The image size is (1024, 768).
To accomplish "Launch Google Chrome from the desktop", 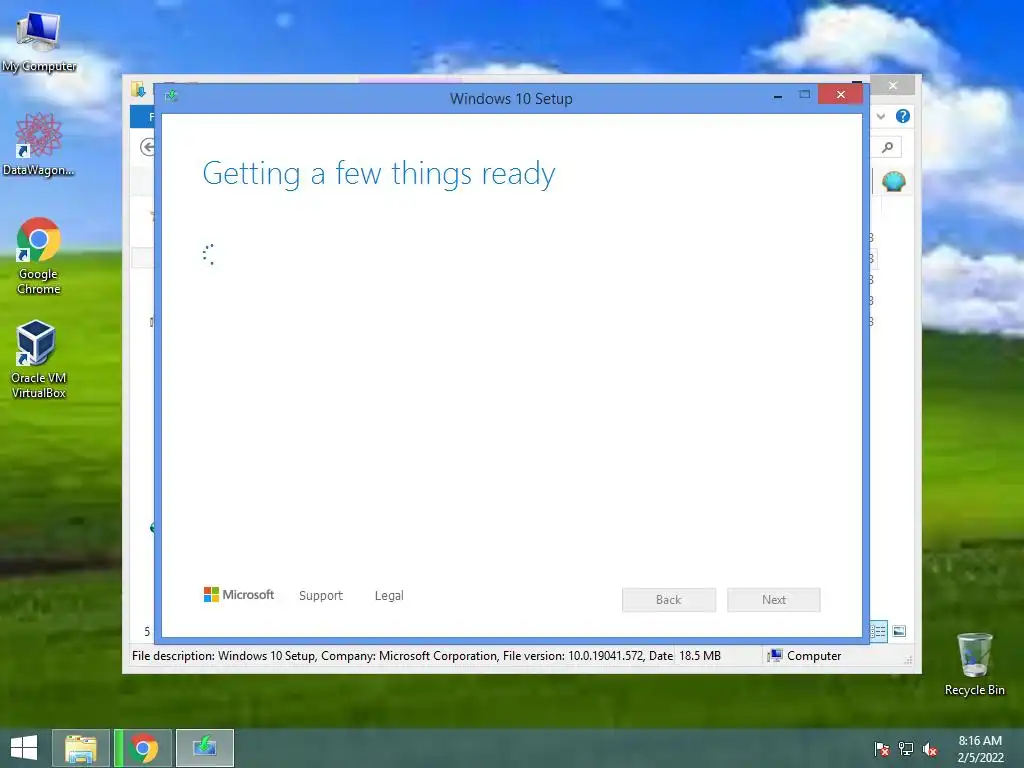I will 39,255.
